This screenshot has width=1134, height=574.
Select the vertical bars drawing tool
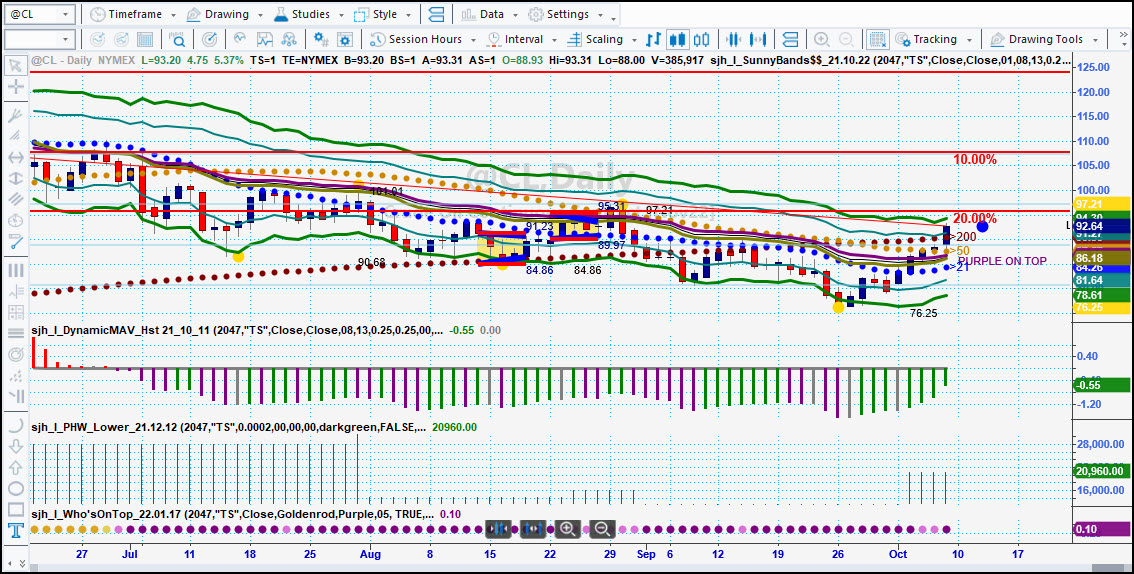[x=14, y=270]
